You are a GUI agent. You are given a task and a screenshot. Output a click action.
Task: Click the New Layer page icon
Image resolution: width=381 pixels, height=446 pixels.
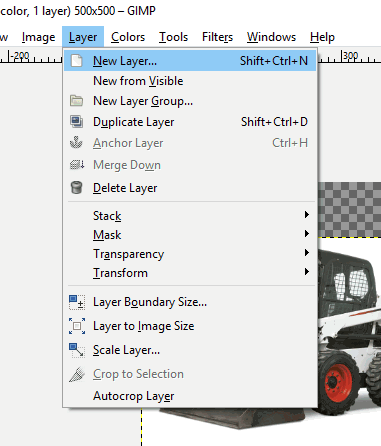(77, 61)
